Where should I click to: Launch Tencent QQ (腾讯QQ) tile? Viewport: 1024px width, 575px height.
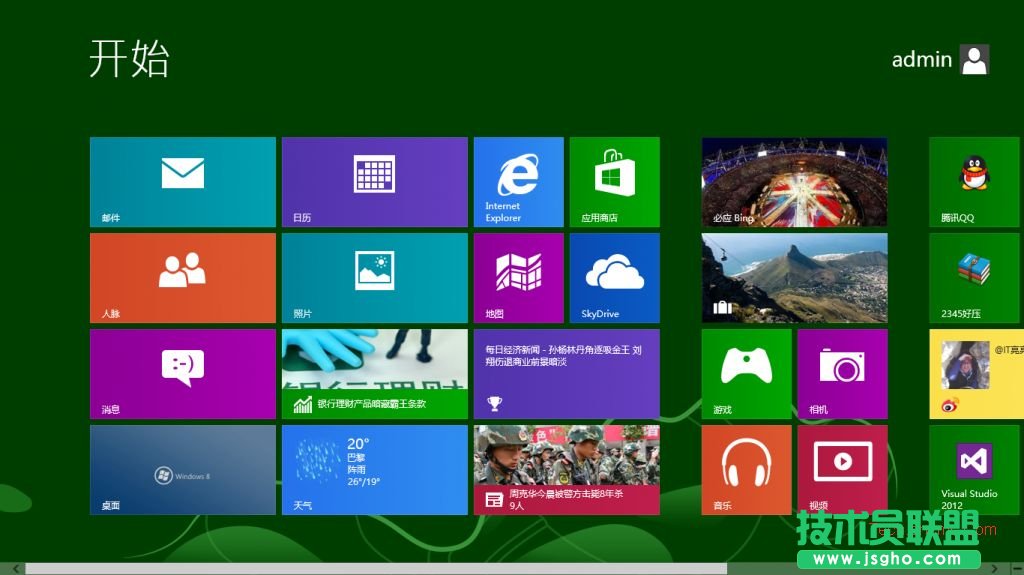pos(974,182)
